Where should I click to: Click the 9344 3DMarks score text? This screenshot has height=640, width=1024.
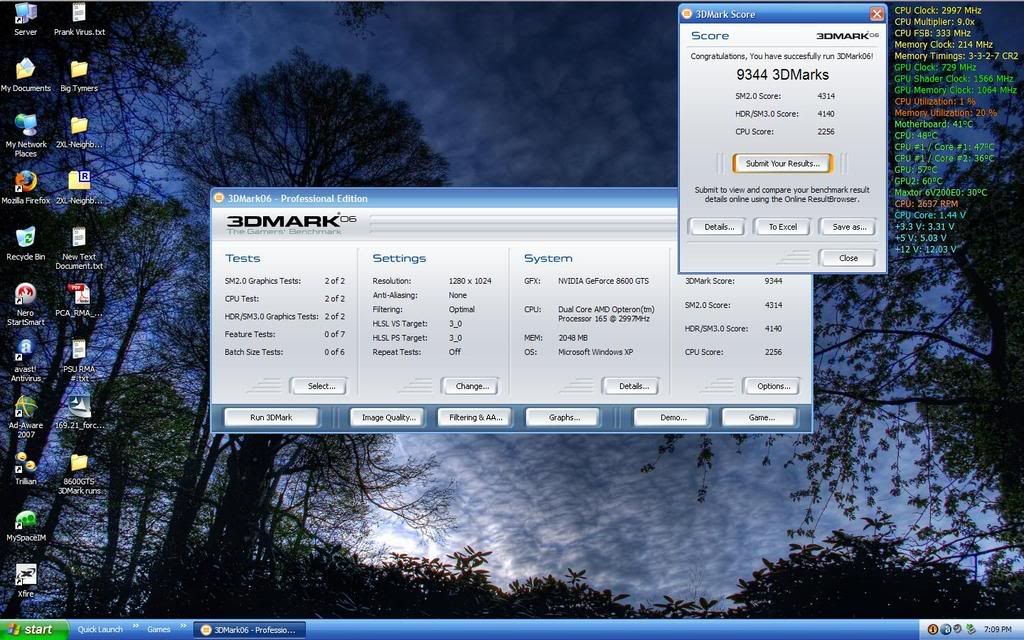pyautogui.click(x=782, y=75)
